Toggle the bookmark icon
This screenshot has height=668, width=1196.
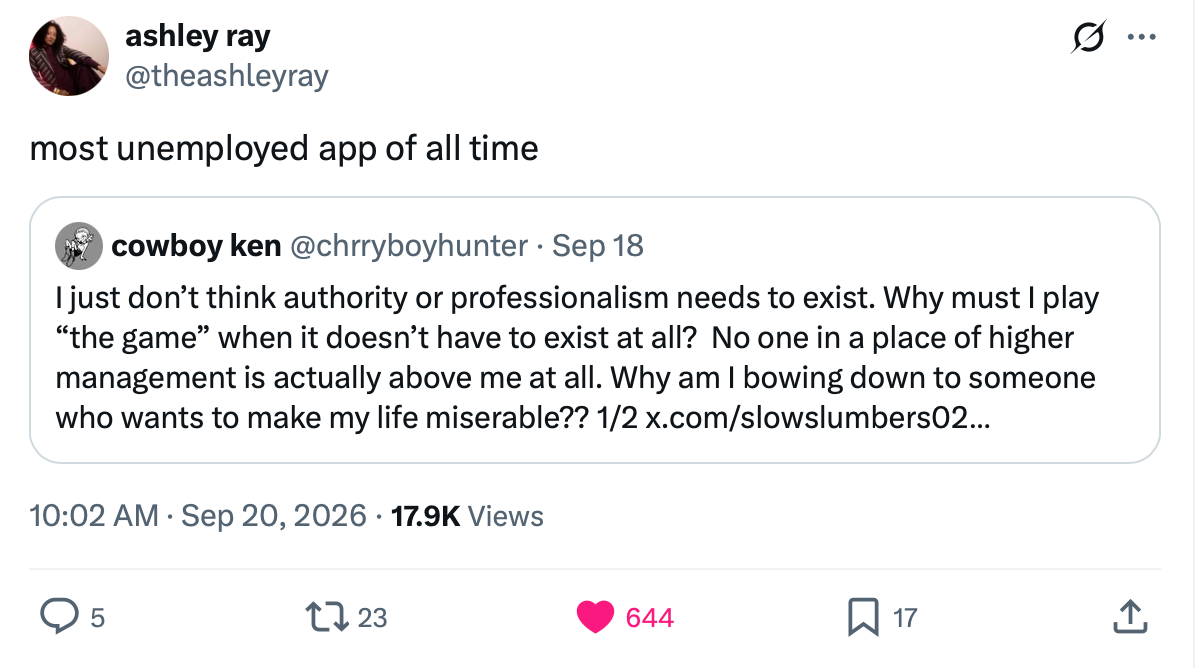click(863, 617)
